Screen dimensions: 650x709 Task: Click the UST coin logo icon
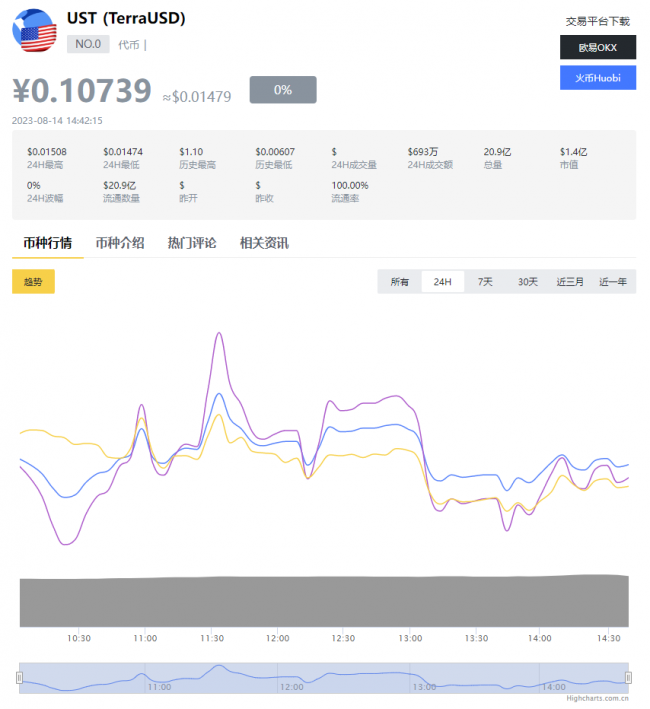click(x=34, y=30)
